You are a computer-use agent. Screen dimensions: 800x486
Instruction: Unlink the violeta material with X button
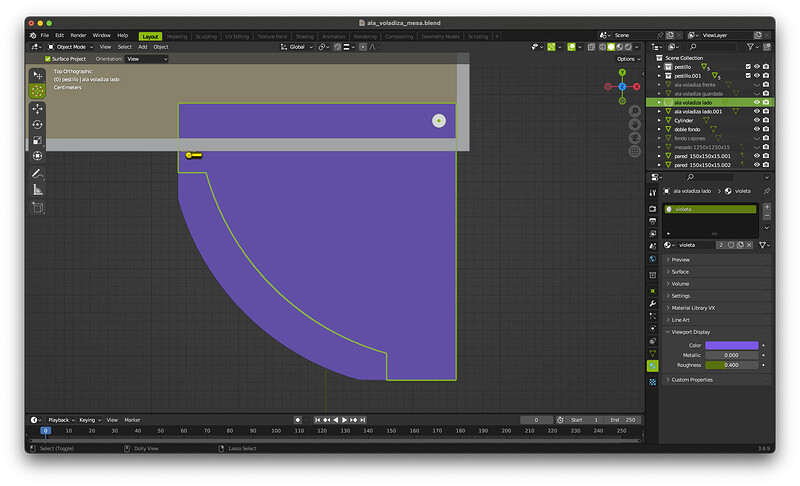tap(749, 245)
